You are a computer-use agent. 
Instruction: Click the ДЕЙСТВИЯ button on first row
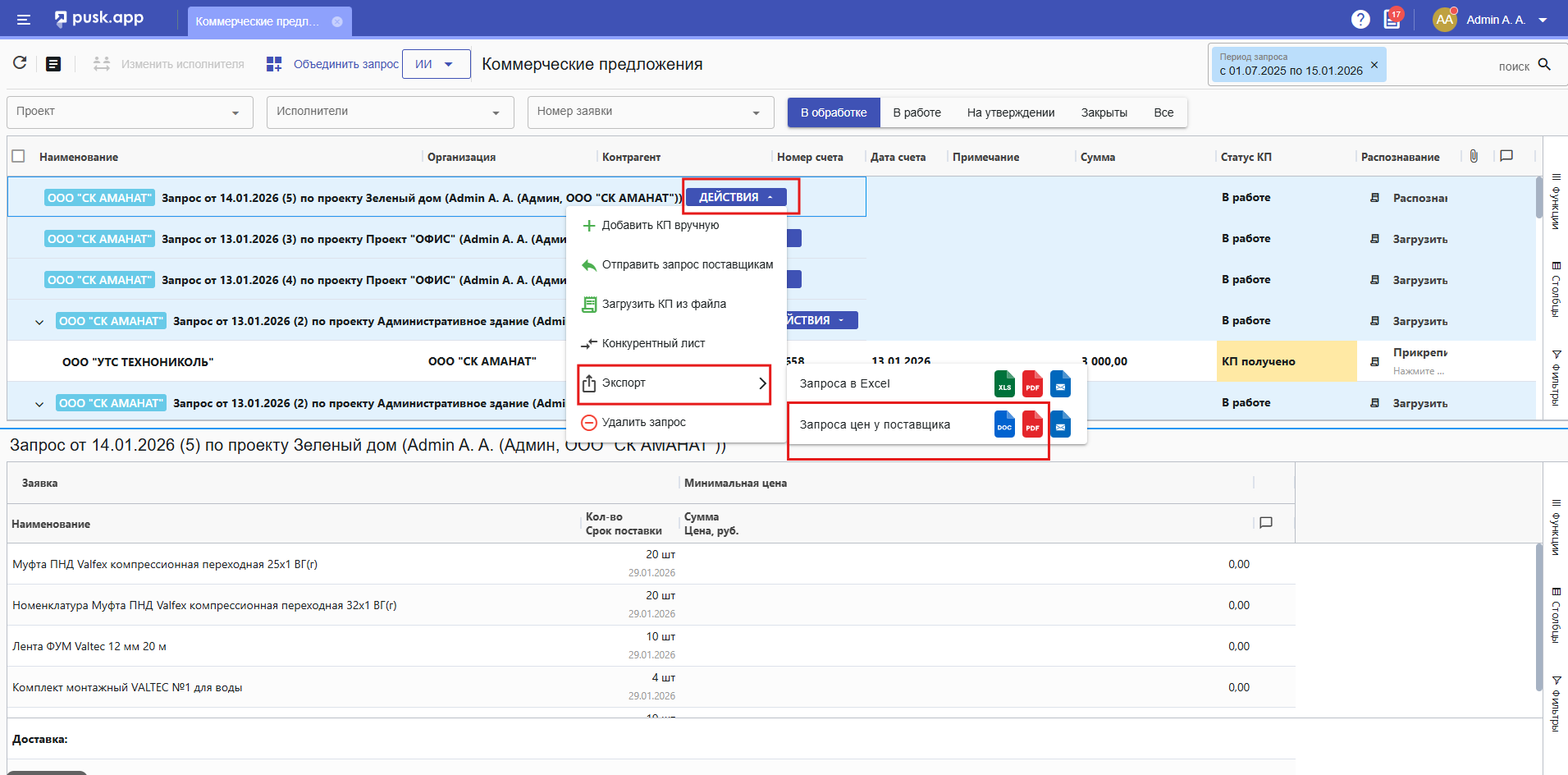[x=736, y=197]
